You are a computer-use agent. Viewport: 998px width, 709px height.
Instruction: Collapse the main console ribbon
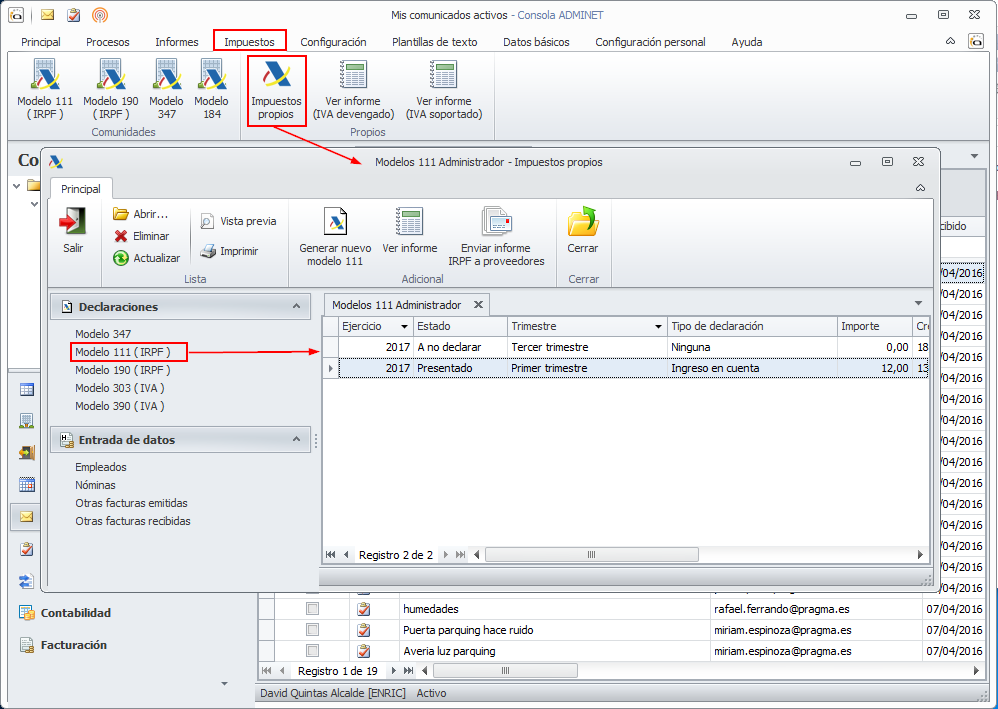click(950, 41)
